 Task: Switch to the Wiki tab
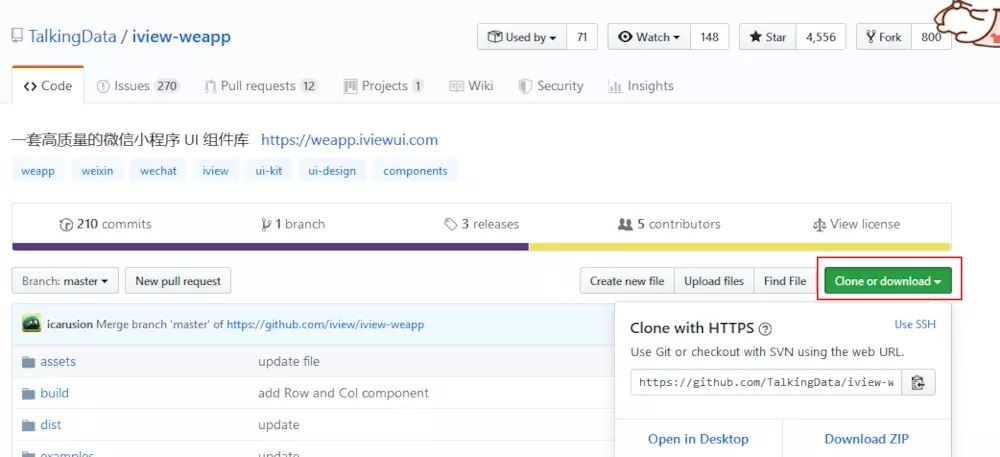tap(471, 85)
